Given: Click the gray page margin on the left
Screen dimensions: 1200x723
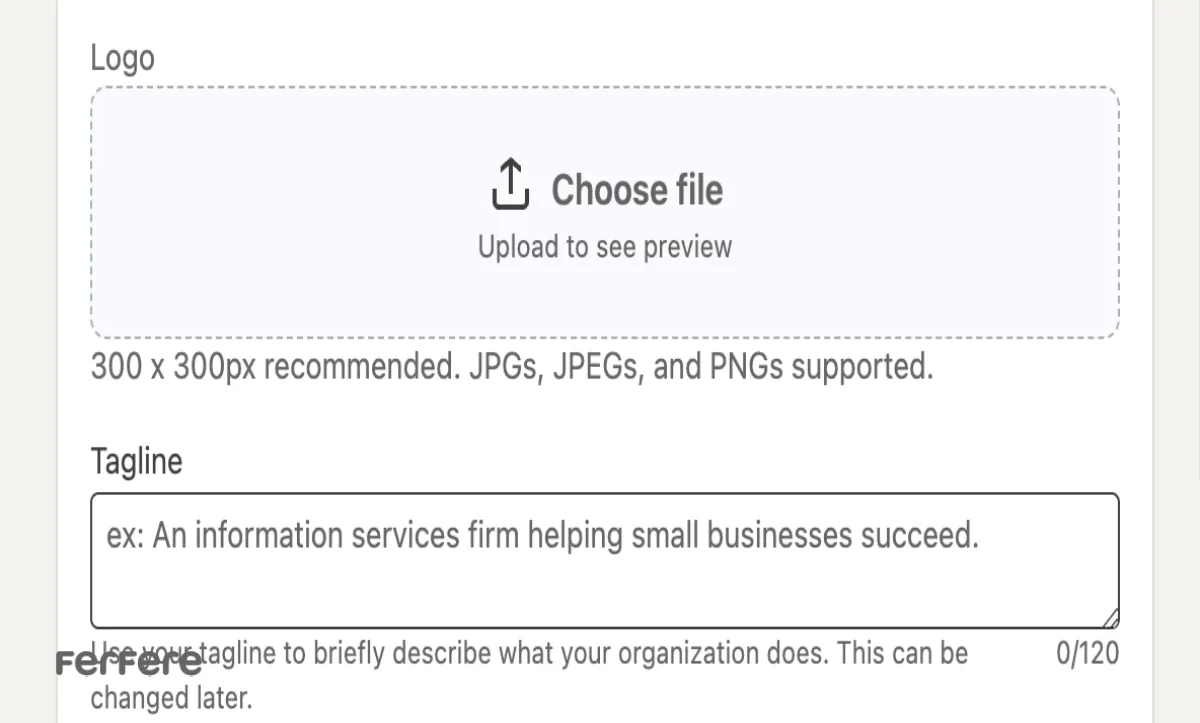Looking at the screenshot, I should (x=27, y=361).
